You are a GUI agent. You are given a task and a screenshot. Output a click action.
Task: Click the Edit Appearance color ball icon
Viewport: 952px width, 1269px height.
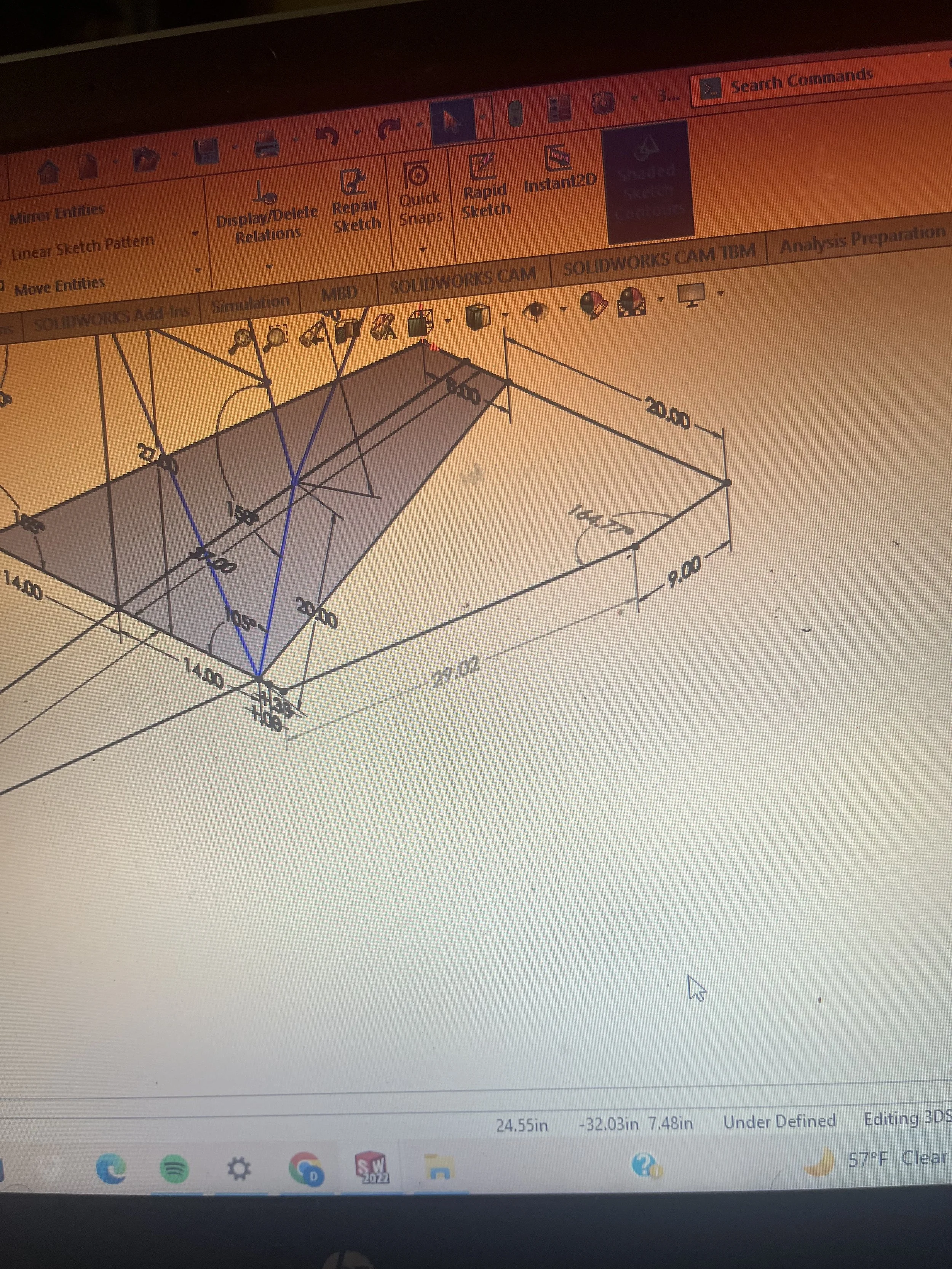[x=593, y=304]
